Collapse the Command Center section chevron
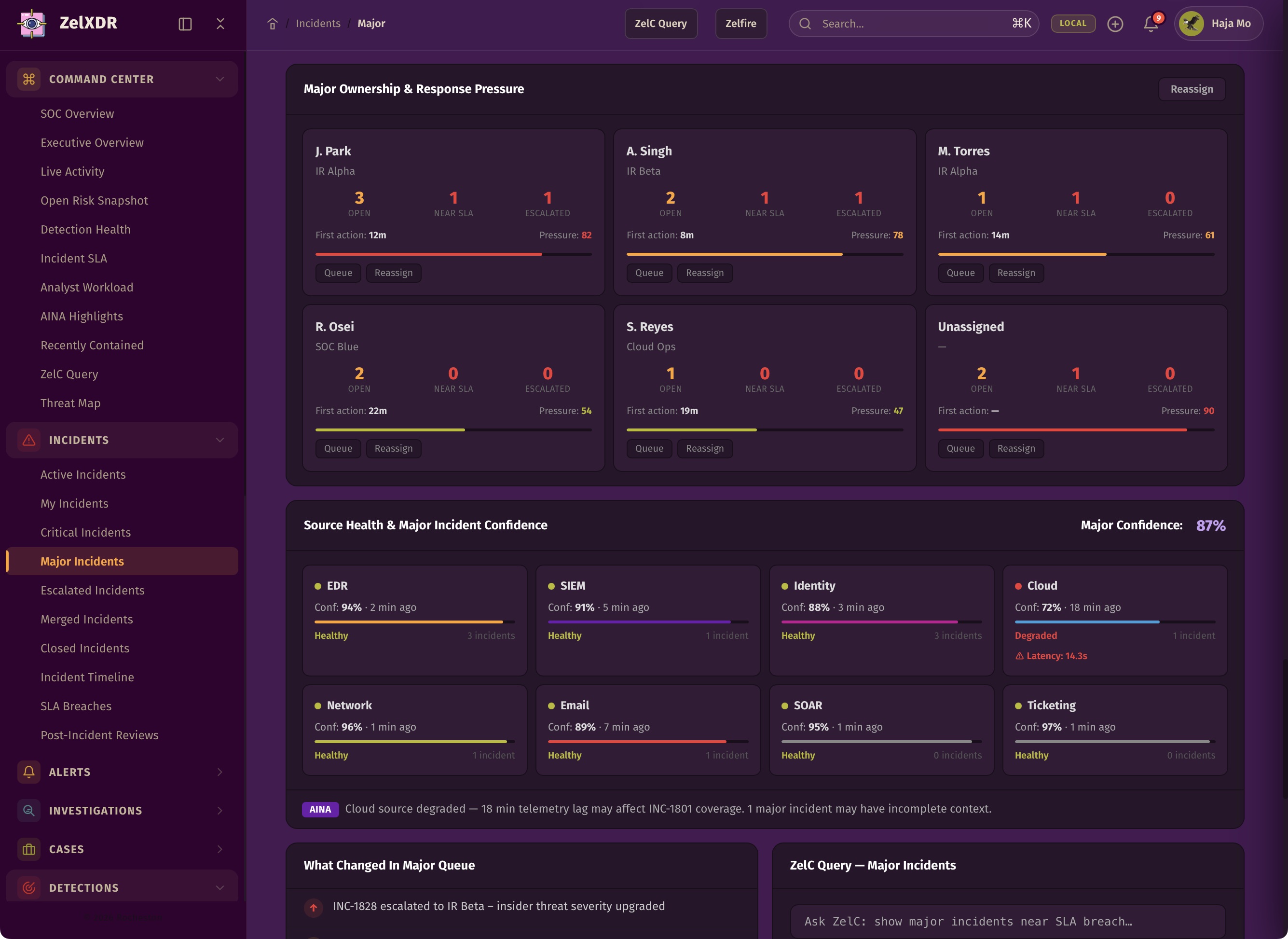 pos(220,79)
